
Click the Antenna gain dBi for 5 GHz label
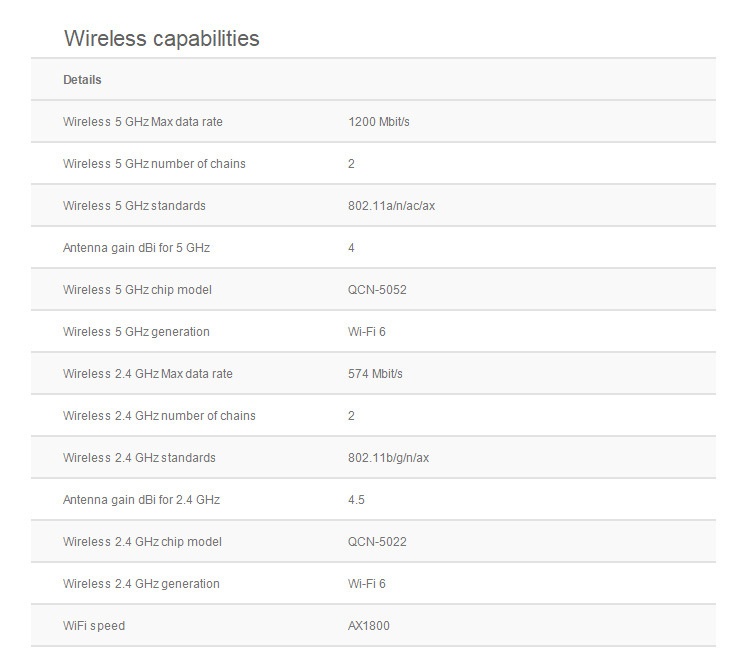coord(137,248)
